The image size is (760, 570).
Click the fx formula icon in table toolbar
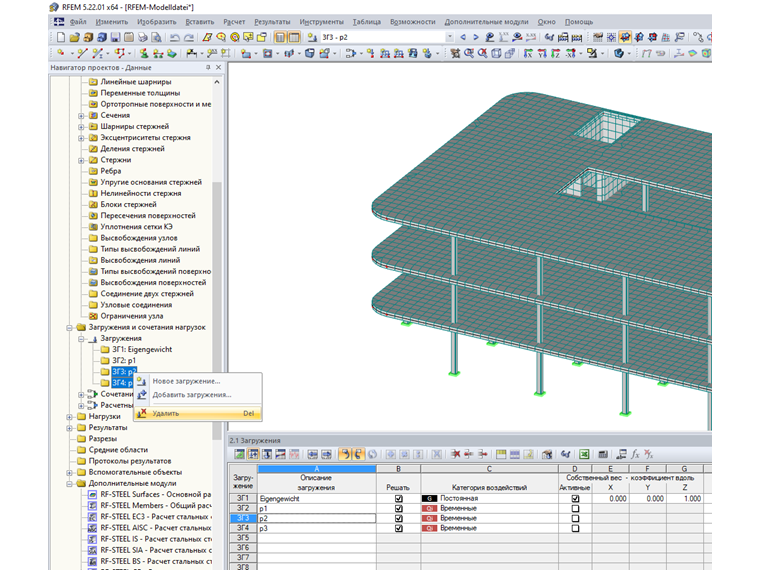635,454
